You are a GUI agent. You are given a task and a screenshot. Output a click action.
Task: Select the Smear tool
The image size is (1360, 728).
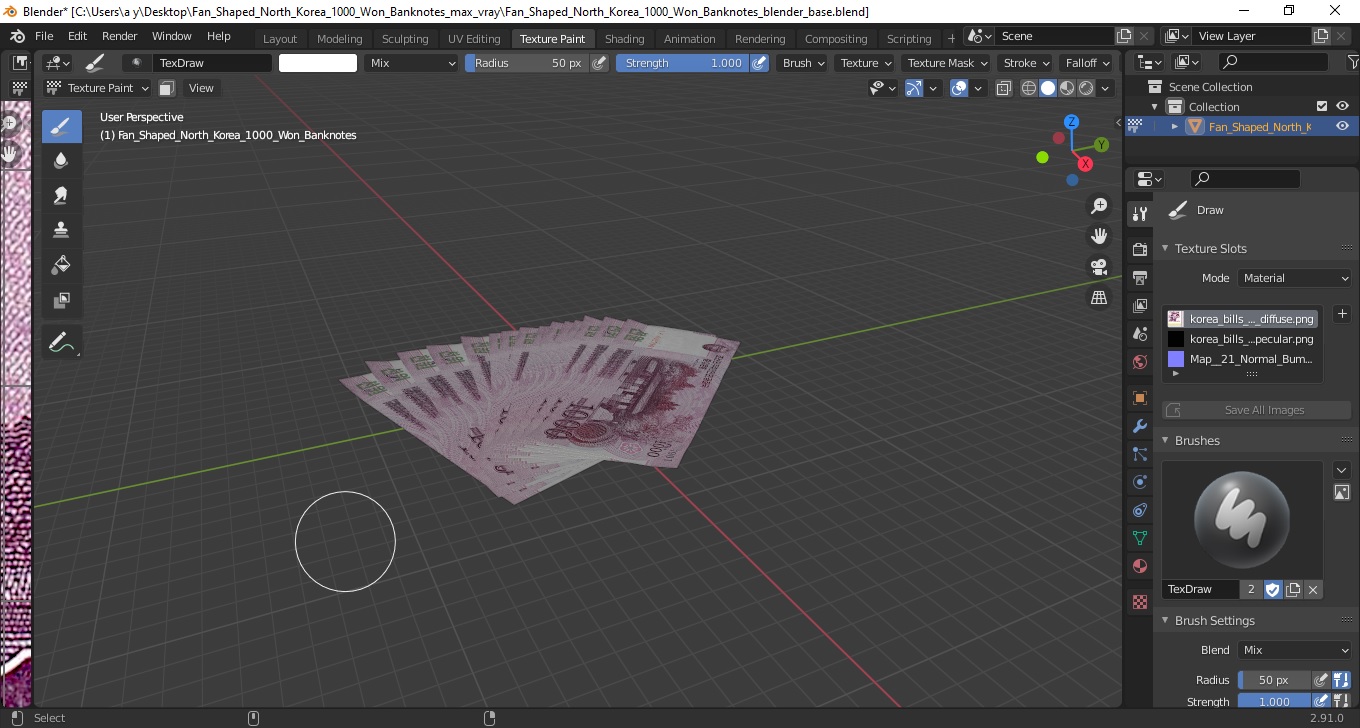click(61, 196)
